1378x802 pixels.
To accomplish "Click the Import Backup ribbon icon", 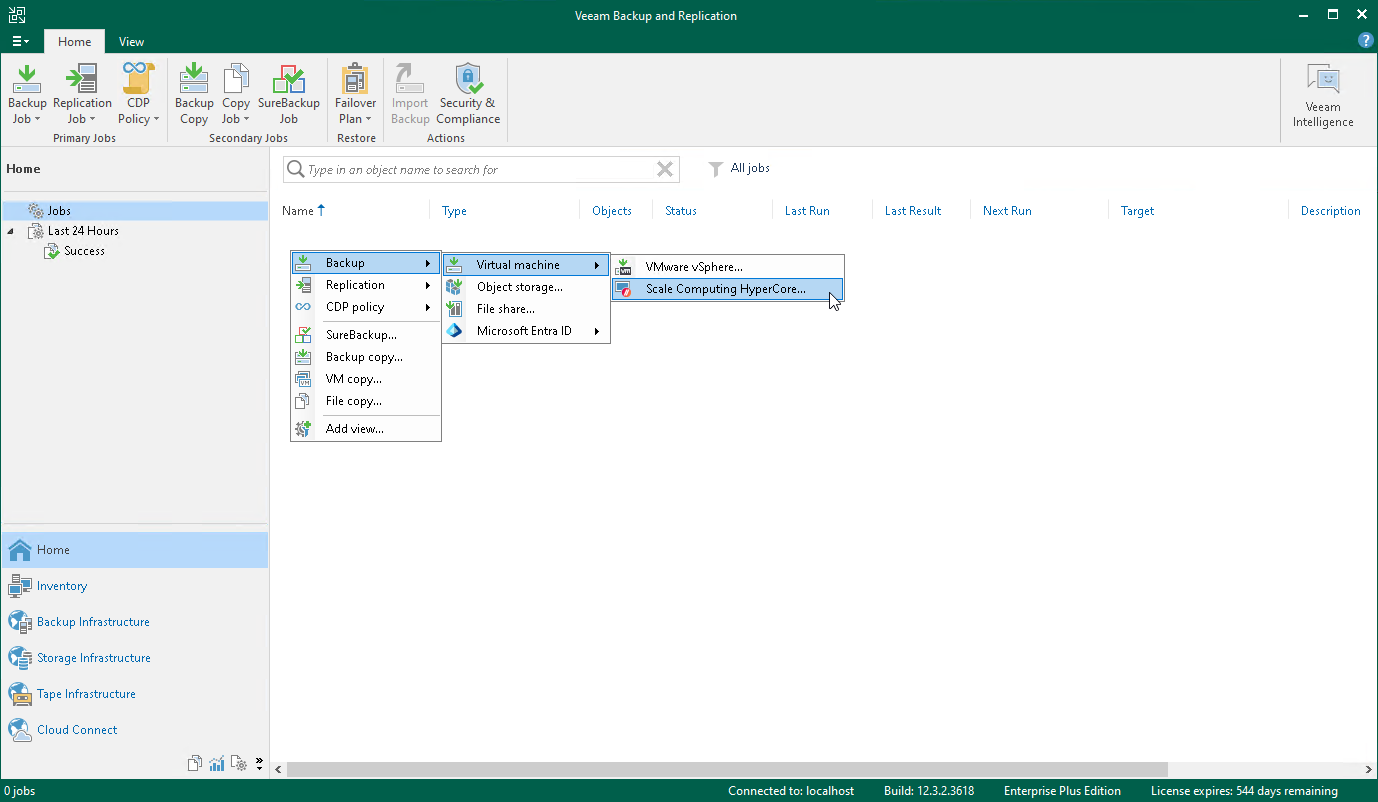I will 410,94.
